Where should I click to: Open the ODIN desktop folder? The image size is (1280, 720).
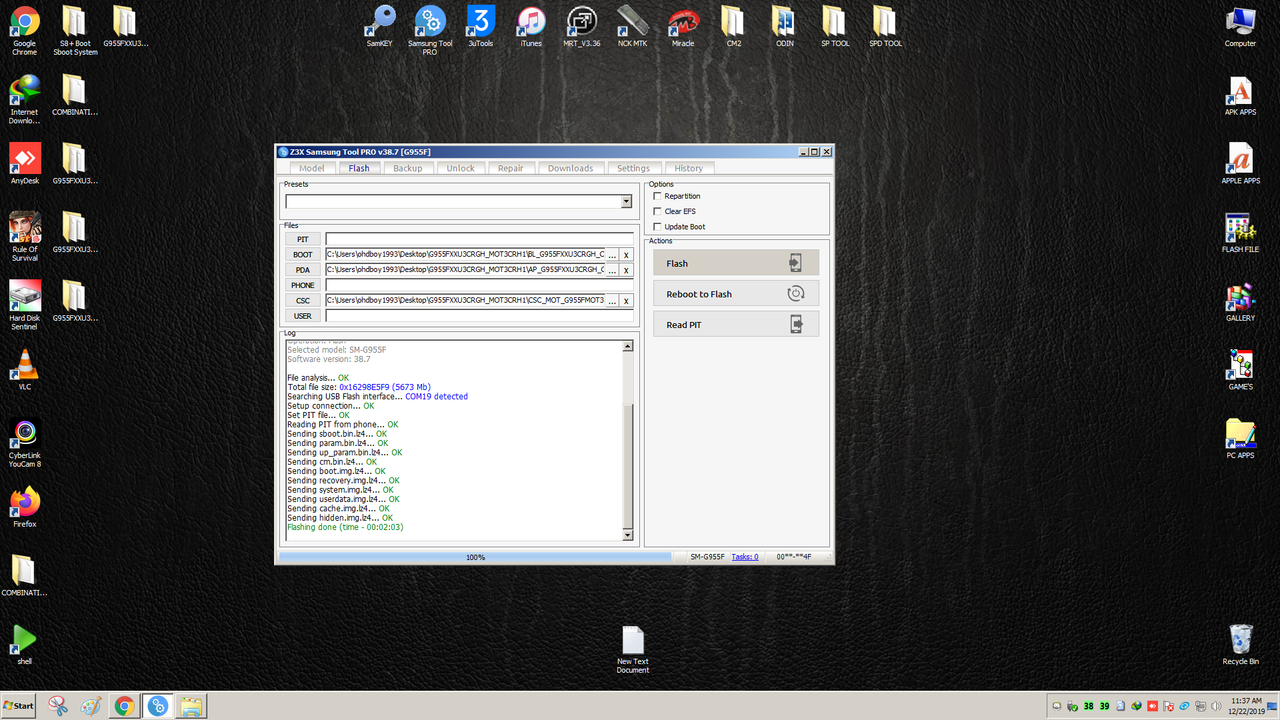click(x=784, y=26)
